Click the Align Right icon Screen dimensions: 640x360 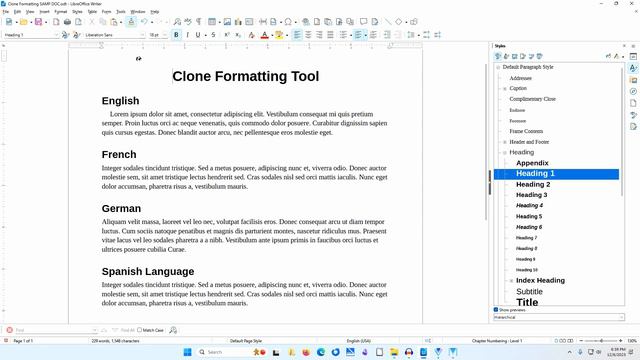pos(319,35)
